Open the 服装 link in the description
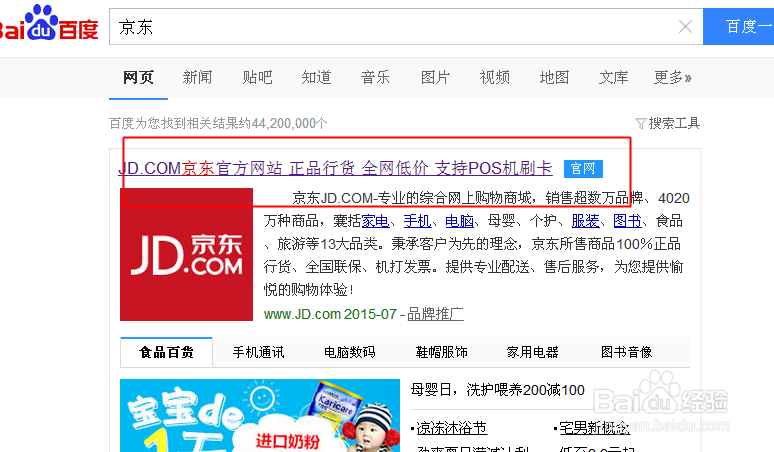 585,221
